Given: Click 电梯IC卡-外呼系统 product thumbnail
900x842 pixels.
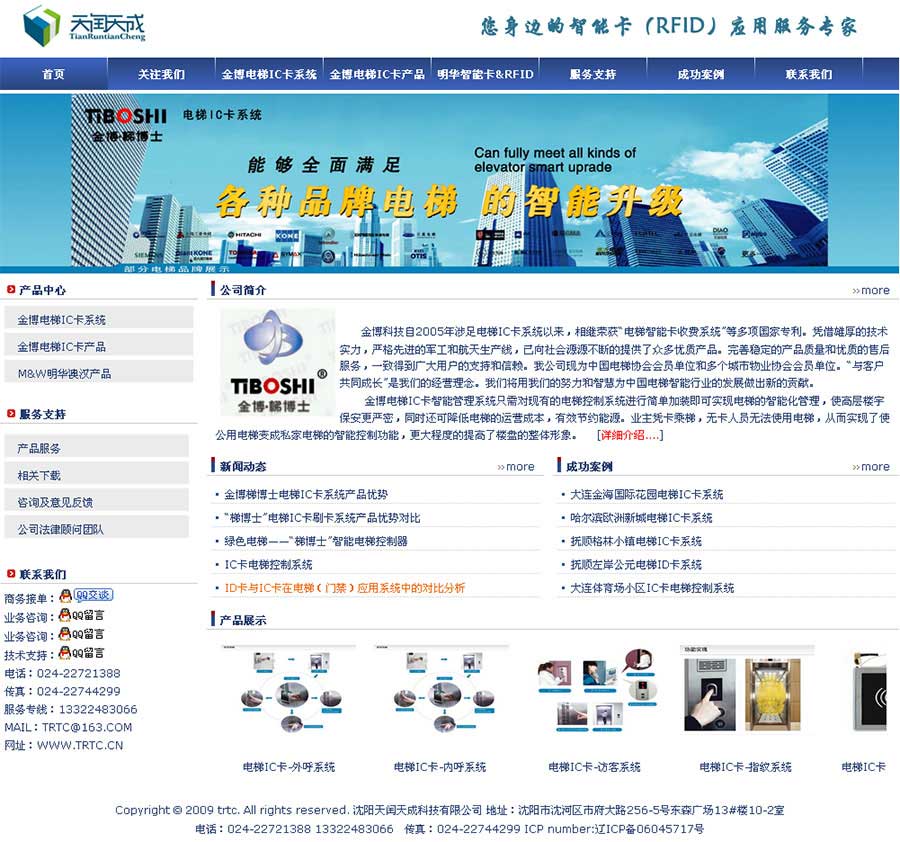Looking at the screenshot, I should pyautogui.click(x=289, y=689).
